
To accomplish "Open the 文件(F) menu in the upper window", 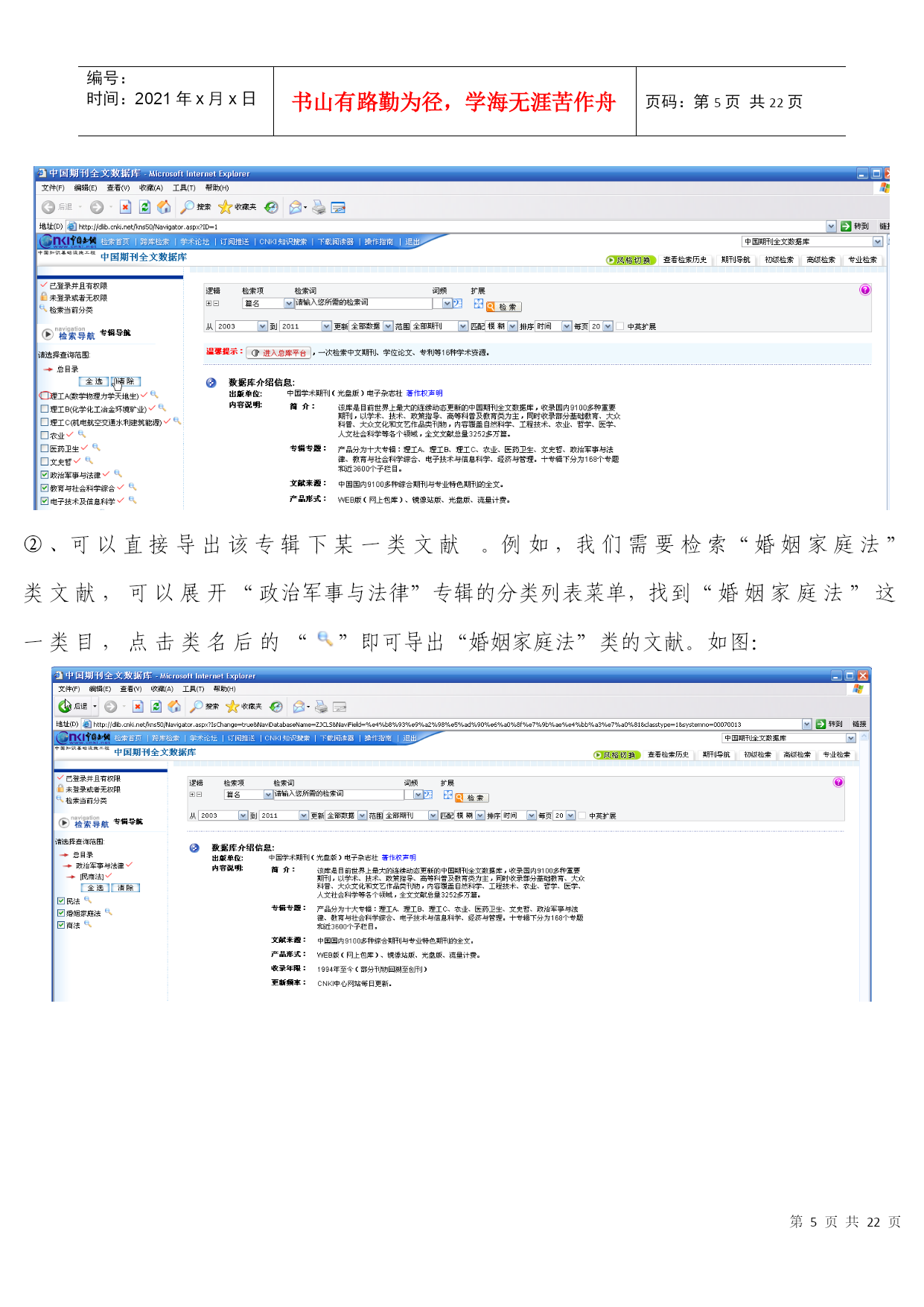I will click(x=53, y=188).
